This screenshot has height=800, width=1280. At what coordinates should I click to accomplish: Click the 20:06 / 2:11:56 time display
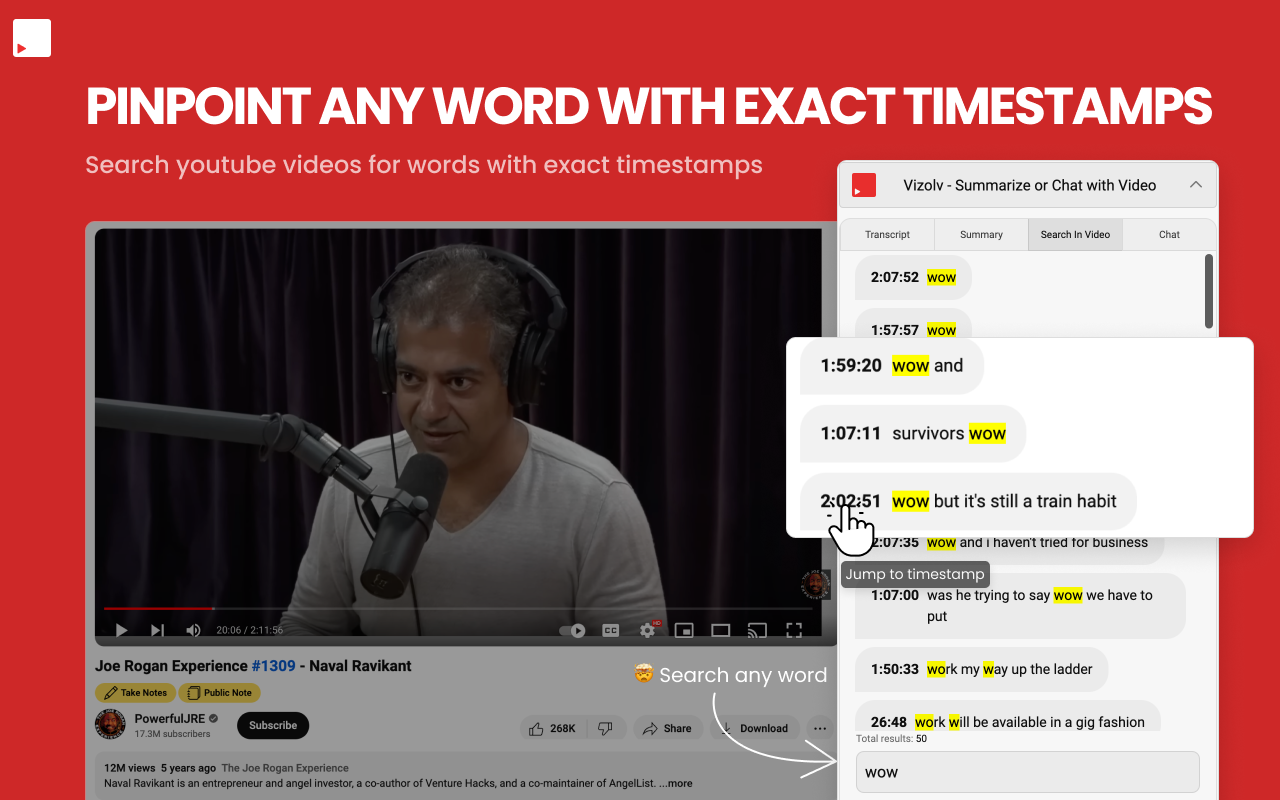249,630
